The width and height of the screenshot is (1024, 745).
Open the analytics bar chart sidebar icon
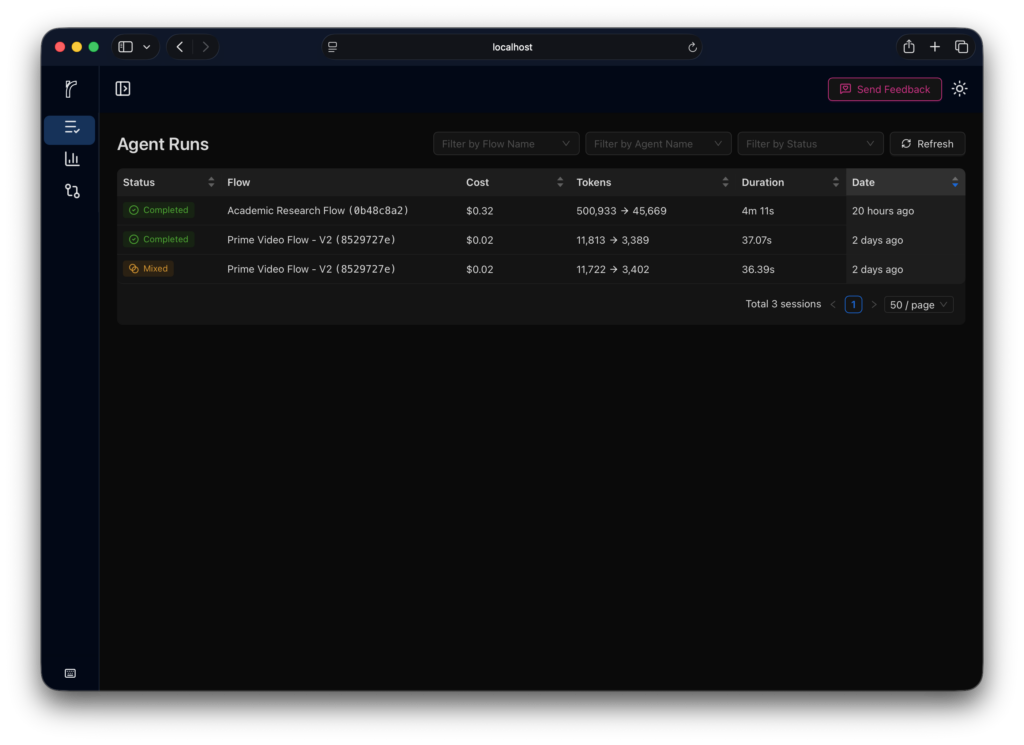[71, 159]
